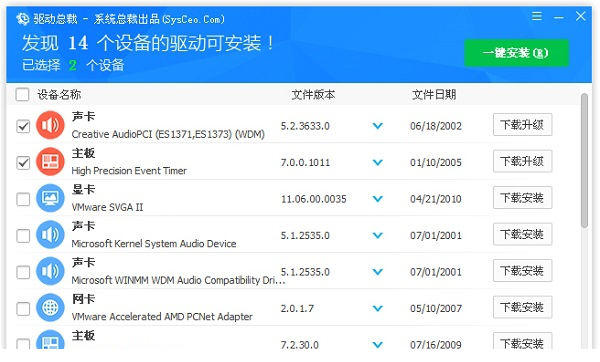Click the green 一键安装 button
Image resolution: width=600 pixels, height=362 pixels.
pyautogui.click(x=516, y=53)
